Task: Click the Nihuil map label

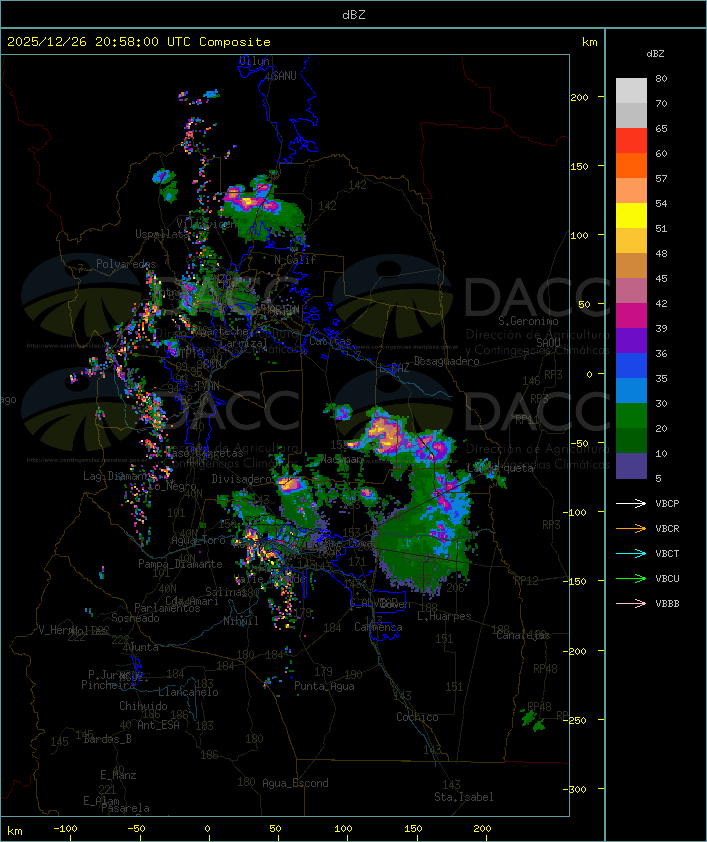Action: 241,621
